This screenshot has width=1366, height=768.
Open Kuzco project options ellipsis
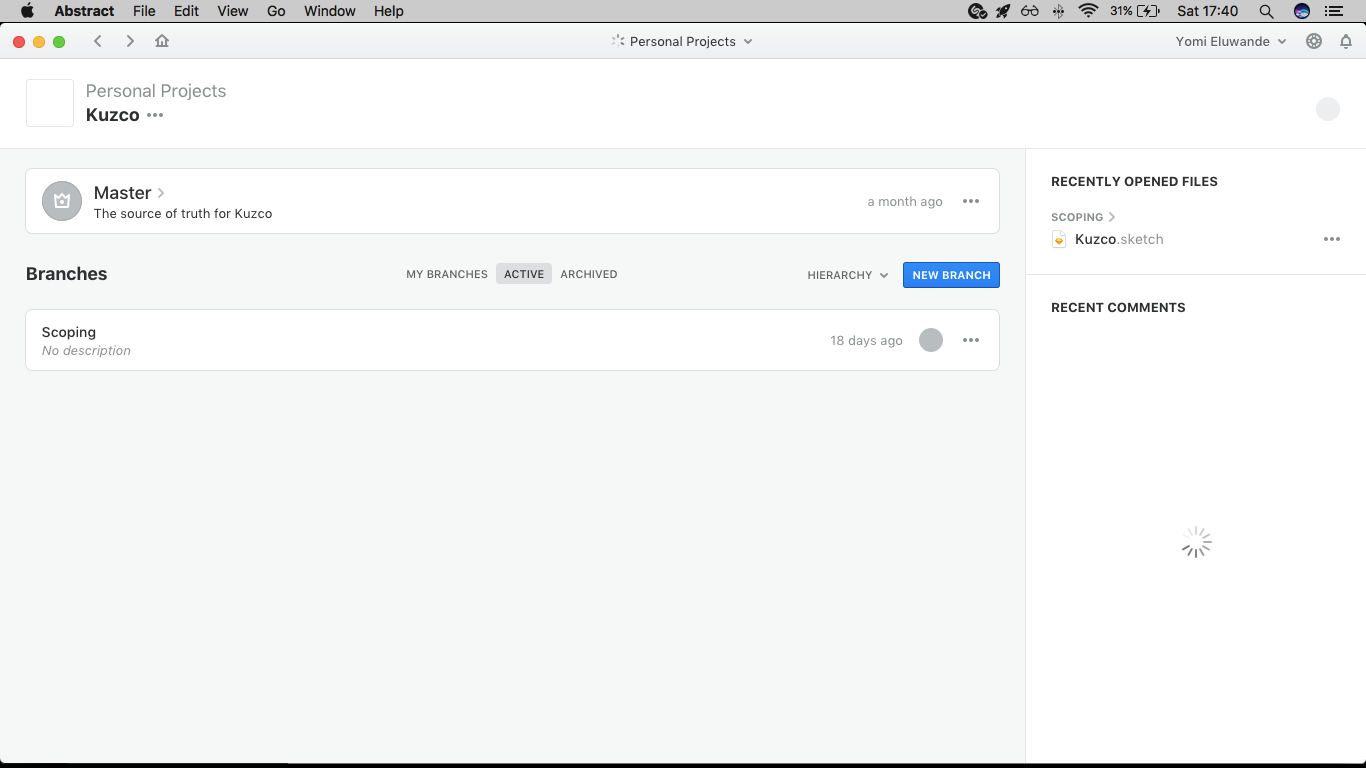[x=155, y=115]
